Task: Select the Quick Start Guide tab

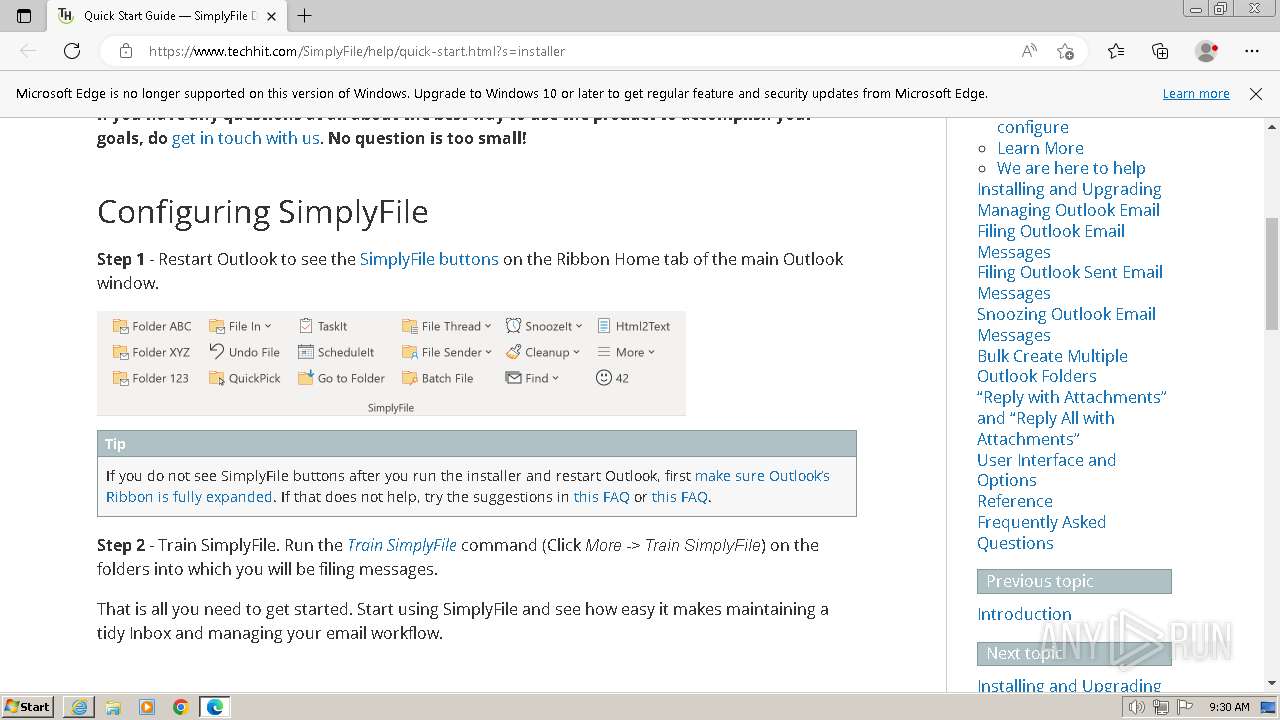Action: [167, 15]
